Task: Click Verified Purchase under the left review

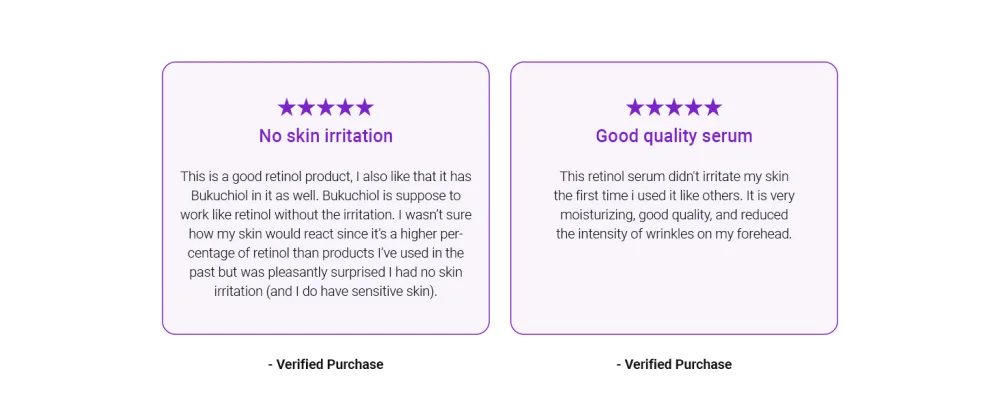Action: [326, 365]
